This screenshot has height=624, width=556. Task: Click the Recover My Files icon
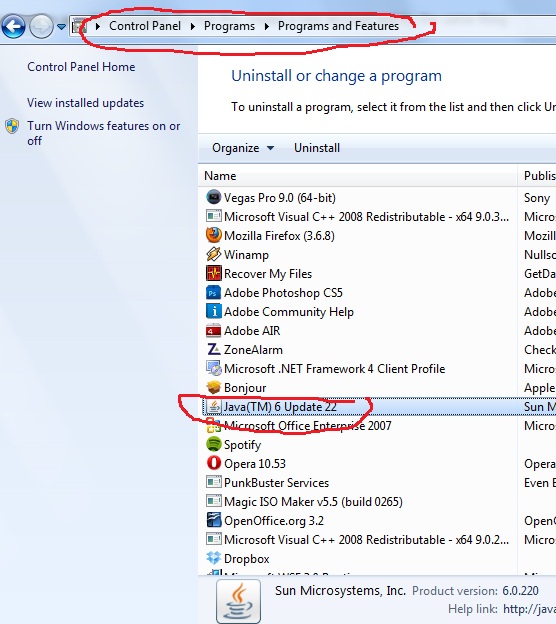[214, 273]
